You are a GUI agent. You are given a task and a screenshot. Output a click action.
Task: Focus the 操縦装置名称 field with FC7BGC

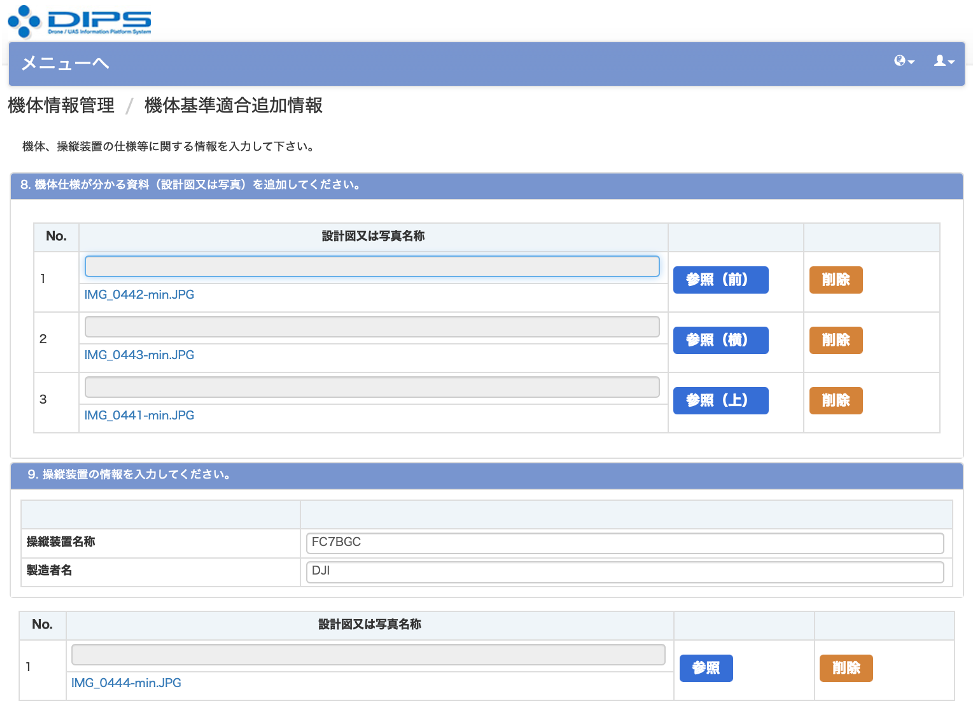point(624,543)
